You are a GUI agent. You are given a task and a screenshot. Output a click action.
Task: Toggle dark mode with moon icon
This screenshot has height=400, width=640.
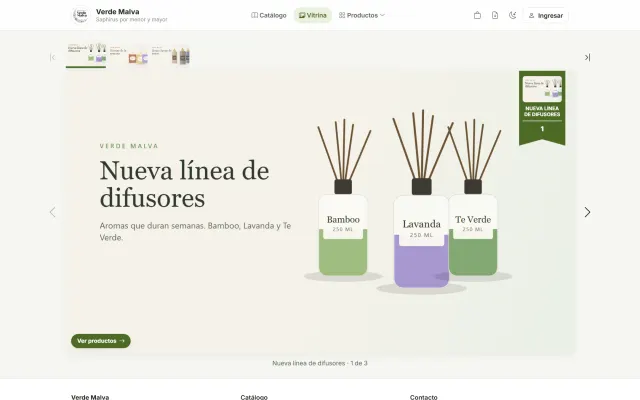(513, 16)
